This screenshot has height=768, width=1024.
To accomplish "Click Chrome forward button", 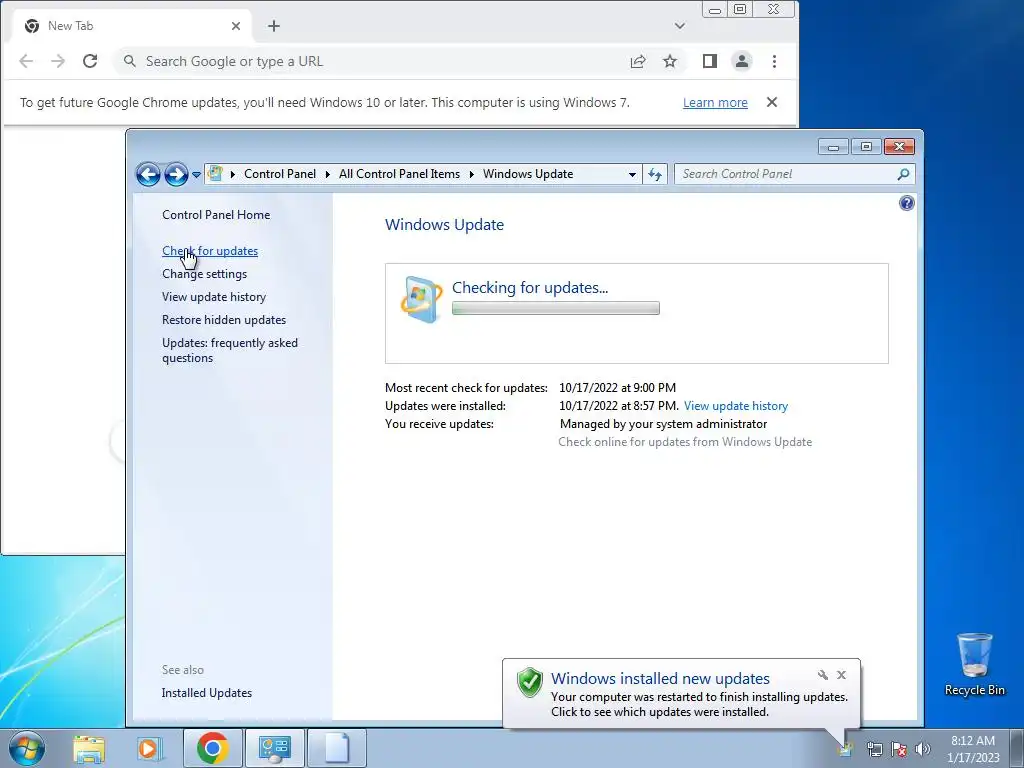I will (x=58, y=61).
